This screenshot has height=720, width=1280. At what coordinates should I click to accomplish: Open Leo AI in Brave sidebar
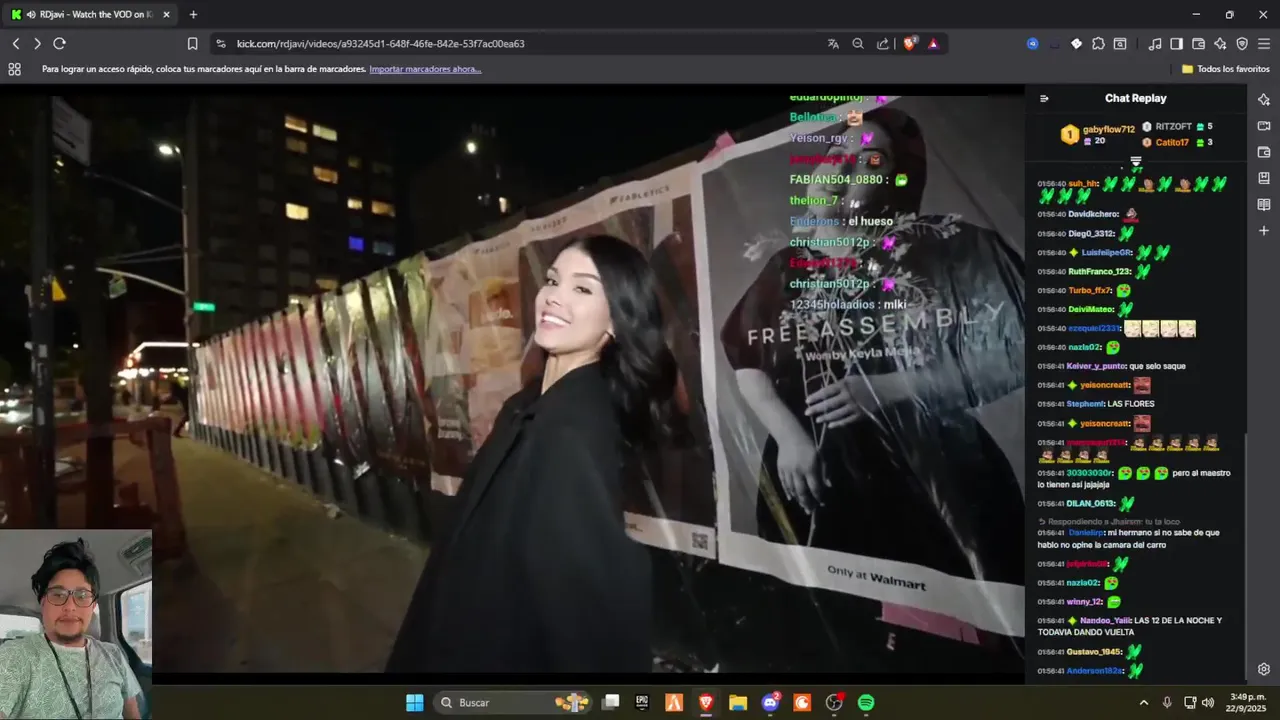(x=1264, y=99)
